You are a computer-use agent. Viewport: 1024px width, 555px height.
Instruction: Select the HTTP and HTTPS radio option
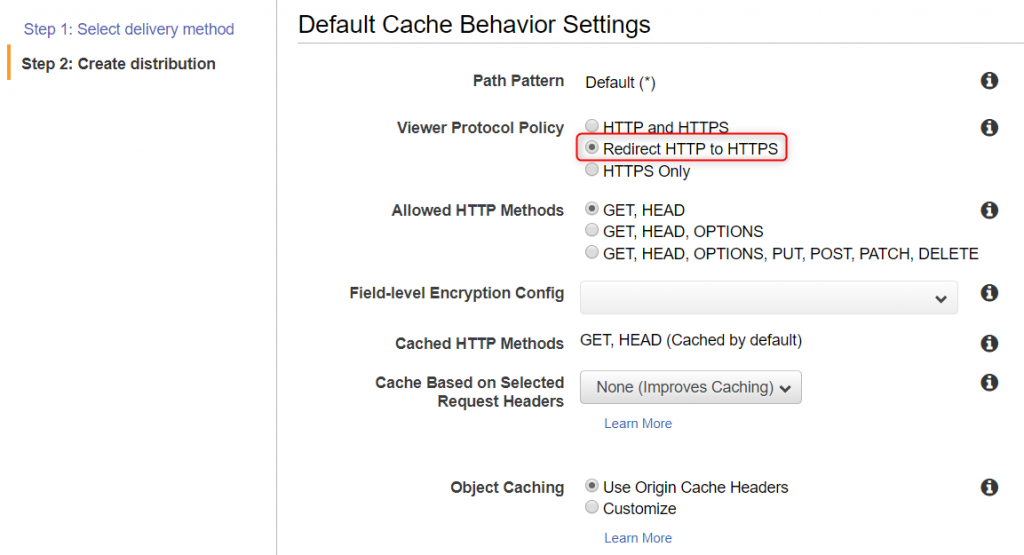click(592, 125)
